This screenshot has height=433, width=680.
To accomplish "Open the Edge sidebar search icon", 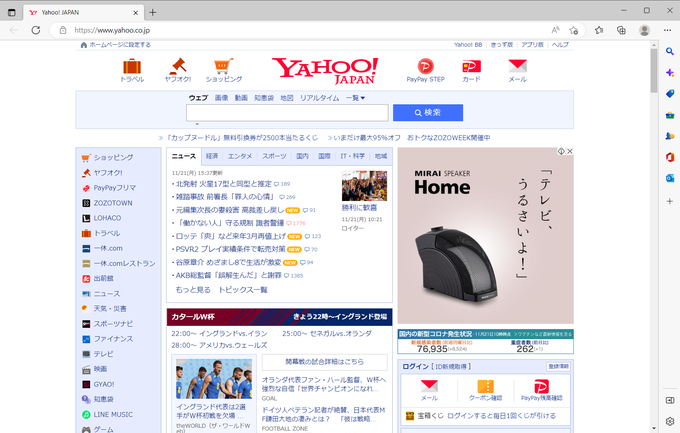I will point(670,51).
